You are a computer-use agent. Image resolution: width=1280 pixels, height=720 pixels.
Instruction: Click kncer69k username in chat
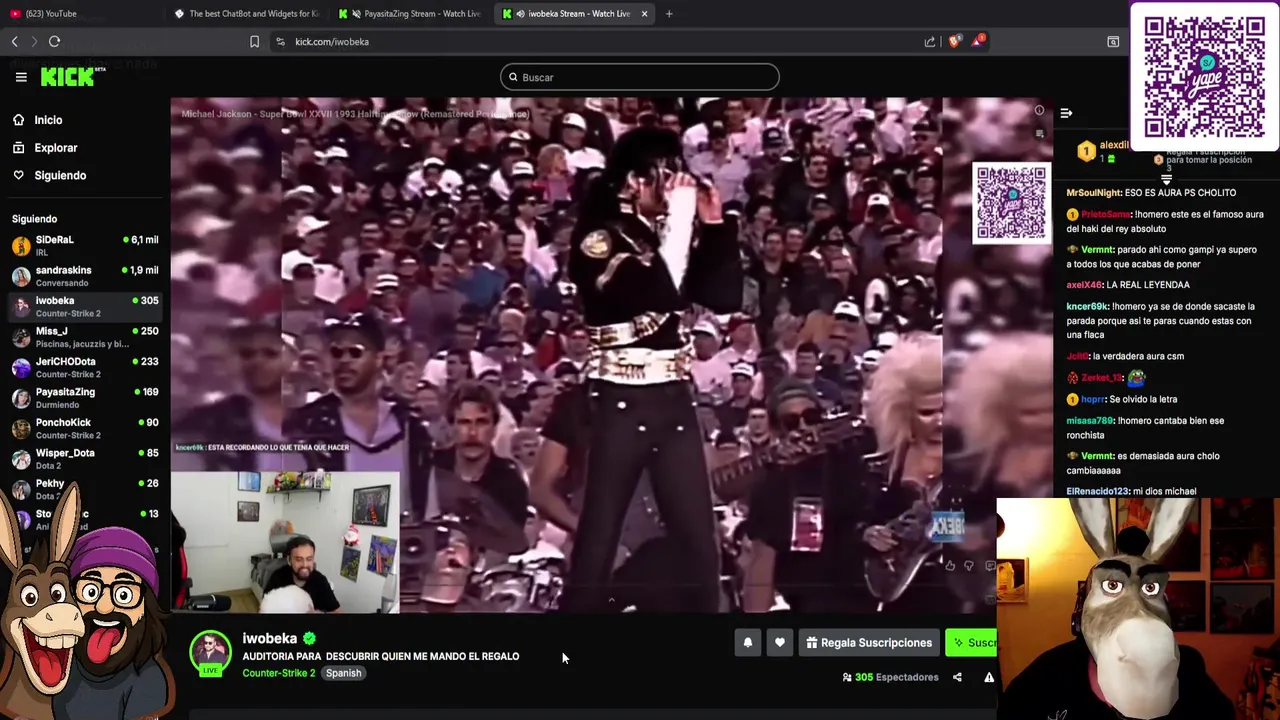1087,307
